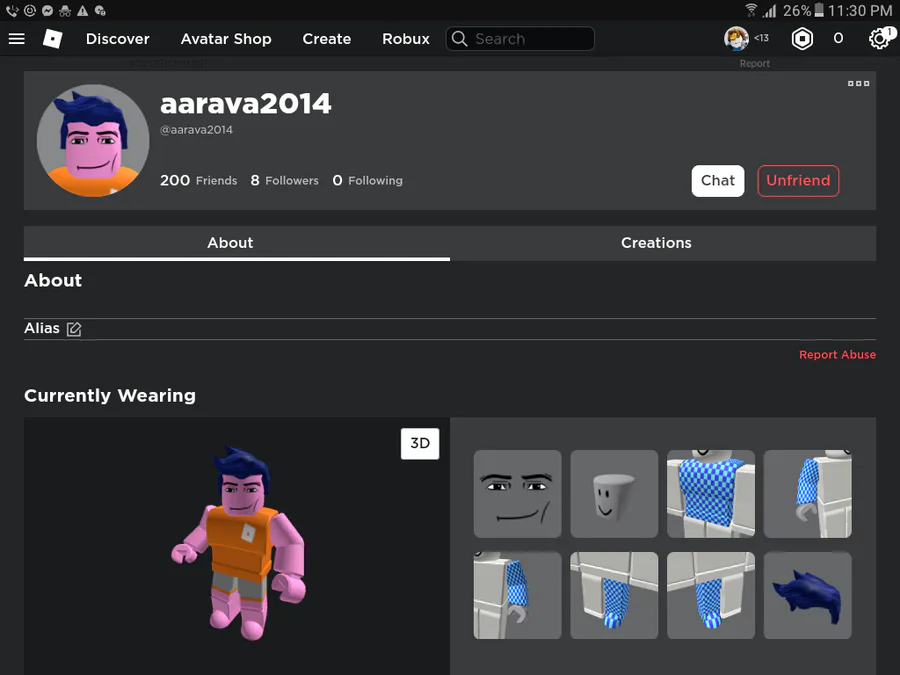Click the Roblox logo home icon

[53, 38]
